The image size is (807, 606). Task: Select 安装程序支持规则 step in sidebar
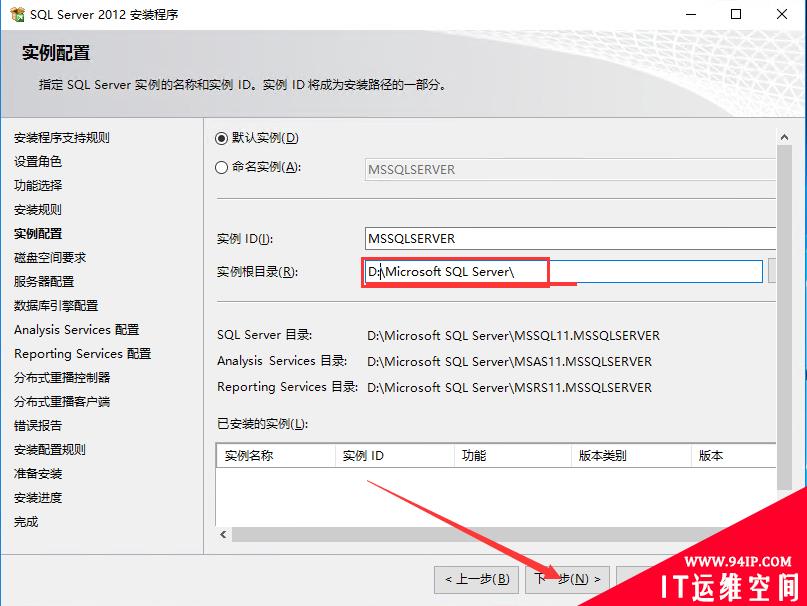pyautogui.click(x=62, y=137)
